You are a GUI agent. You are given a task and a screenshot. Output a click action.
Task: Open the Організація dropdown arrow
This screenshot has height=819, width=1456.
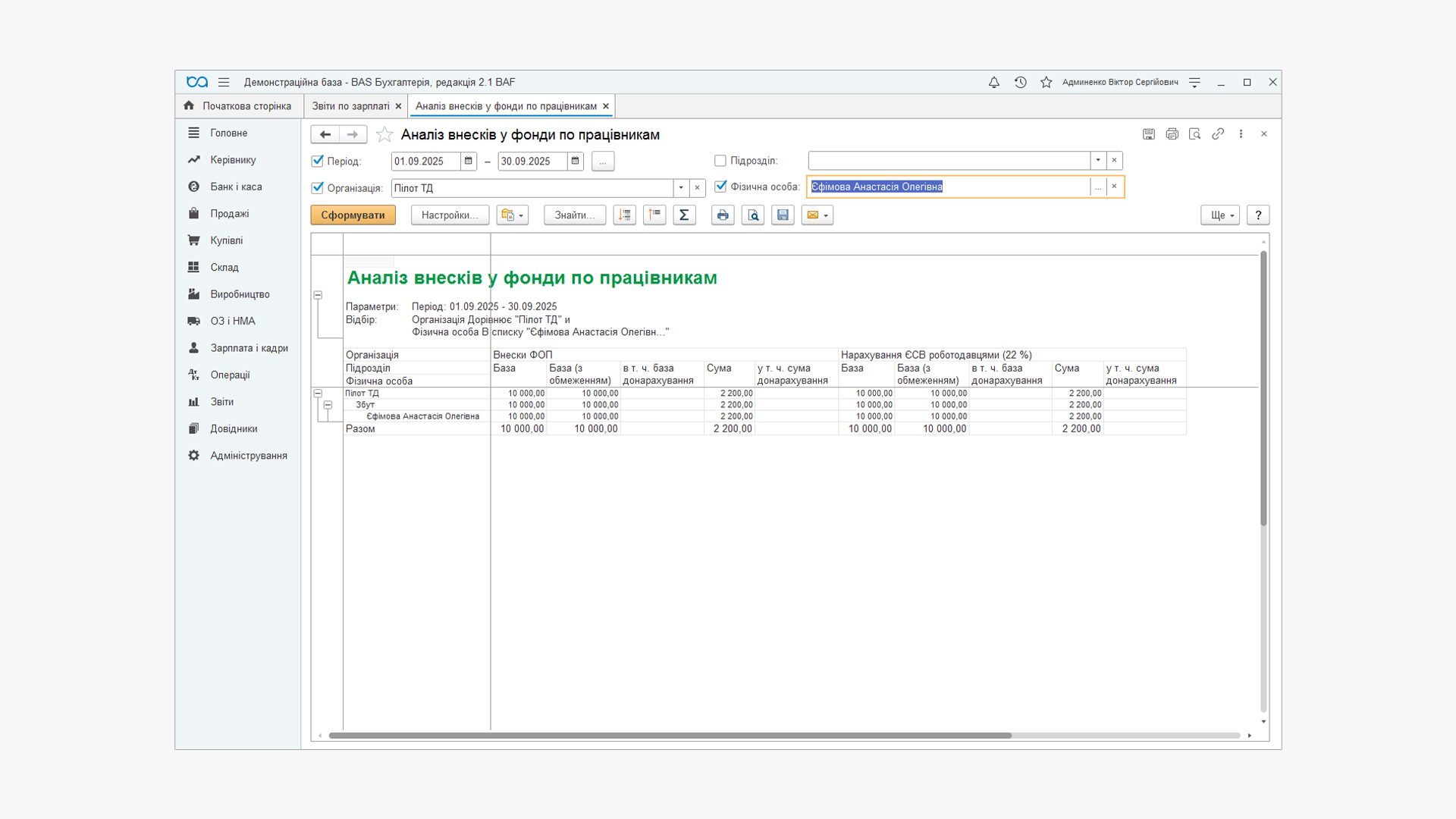pos(681,188)
